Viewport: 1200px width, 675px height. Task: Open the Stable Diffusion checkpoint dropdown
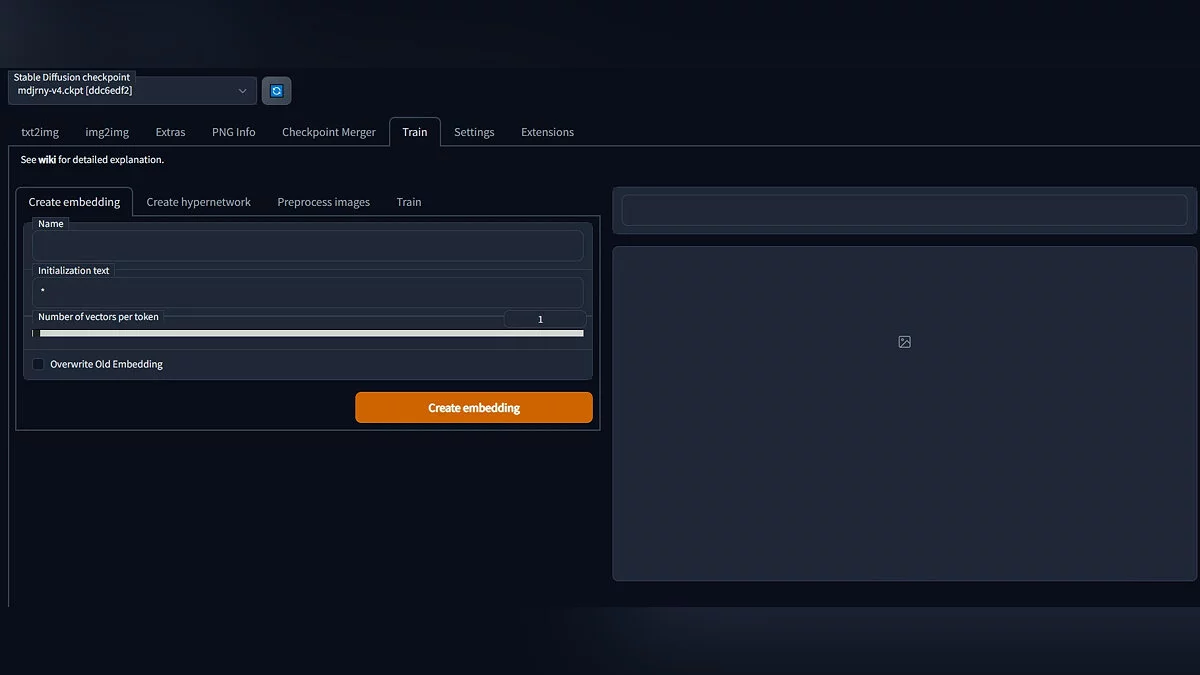click(x=132, y=91)
